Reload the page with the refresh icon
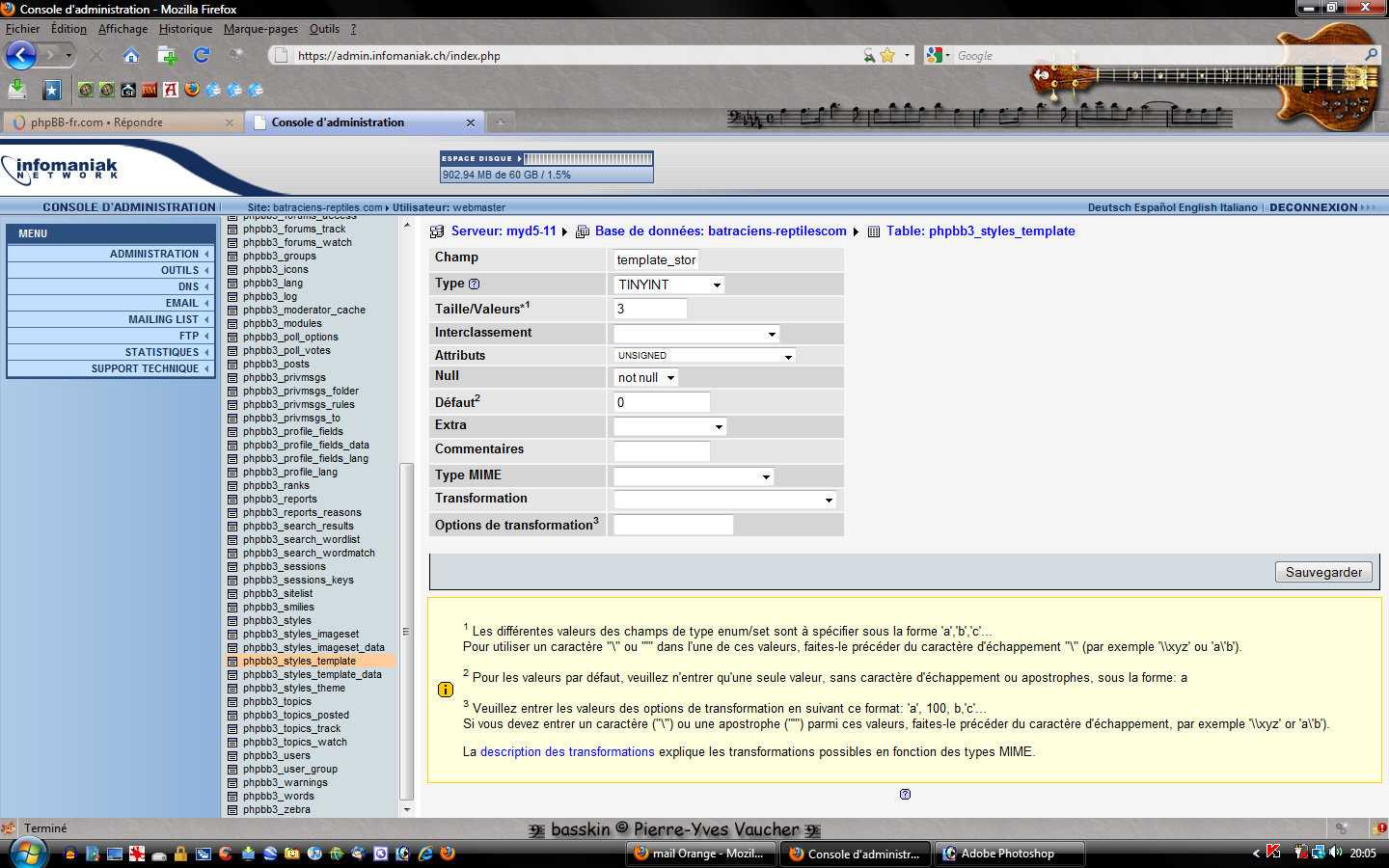 coord(202,55)
